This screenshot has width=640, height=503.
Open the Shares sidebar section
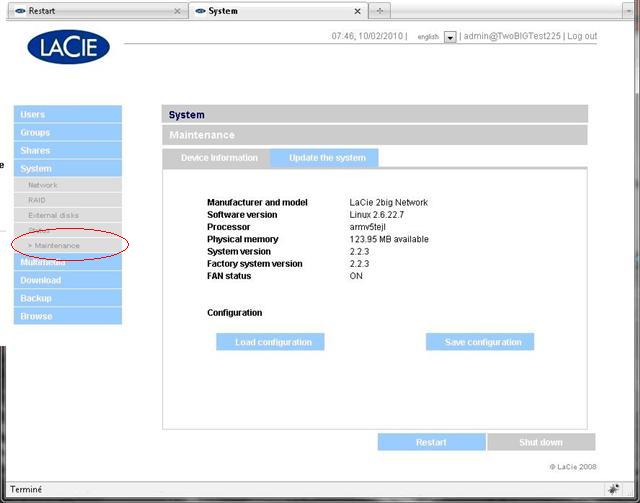tap(67, 151)
